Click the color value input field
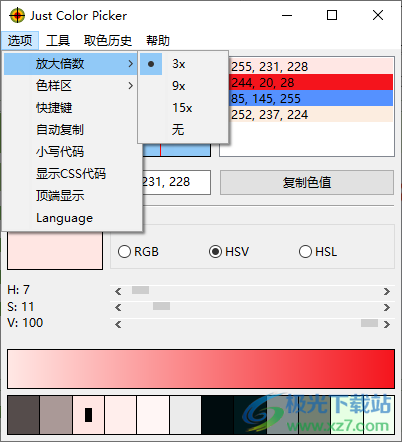Screen dimensions: 402x442 pos(177,182)
